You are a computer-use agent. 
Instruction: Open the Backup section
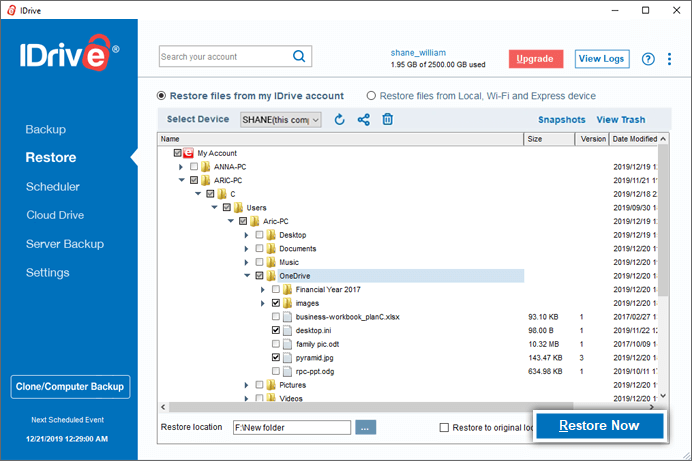[x=45, y=129]
